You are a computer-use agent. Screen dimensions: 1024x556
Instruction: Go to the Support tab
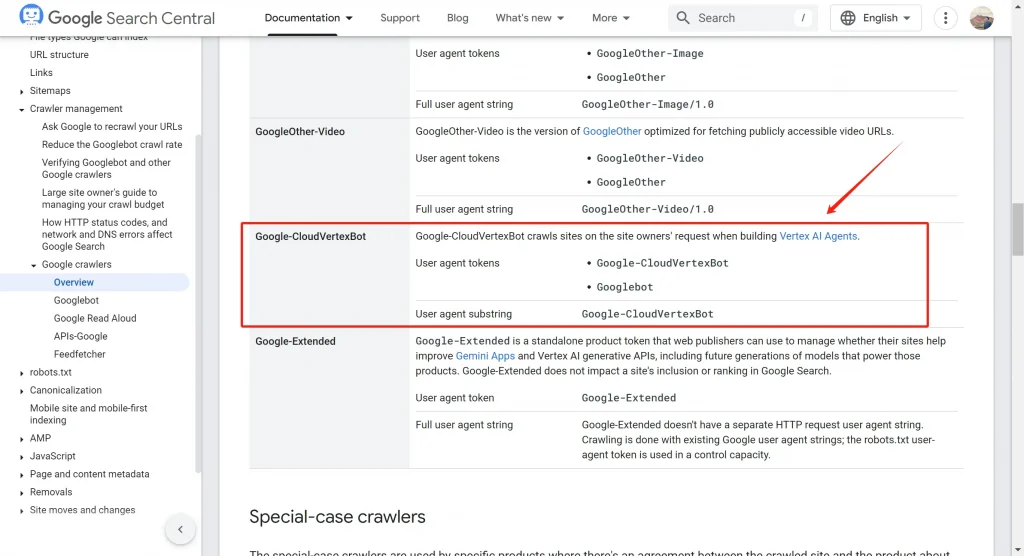coord(400,18)
